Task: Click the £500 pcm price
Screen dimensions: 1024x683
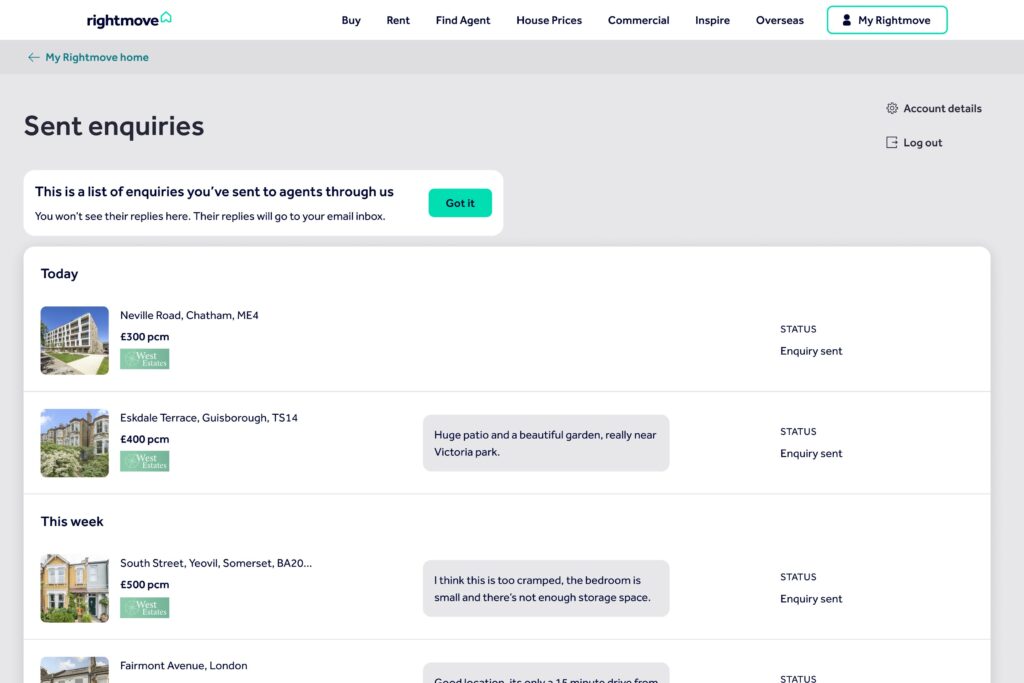Action: (x=144, y=584)
